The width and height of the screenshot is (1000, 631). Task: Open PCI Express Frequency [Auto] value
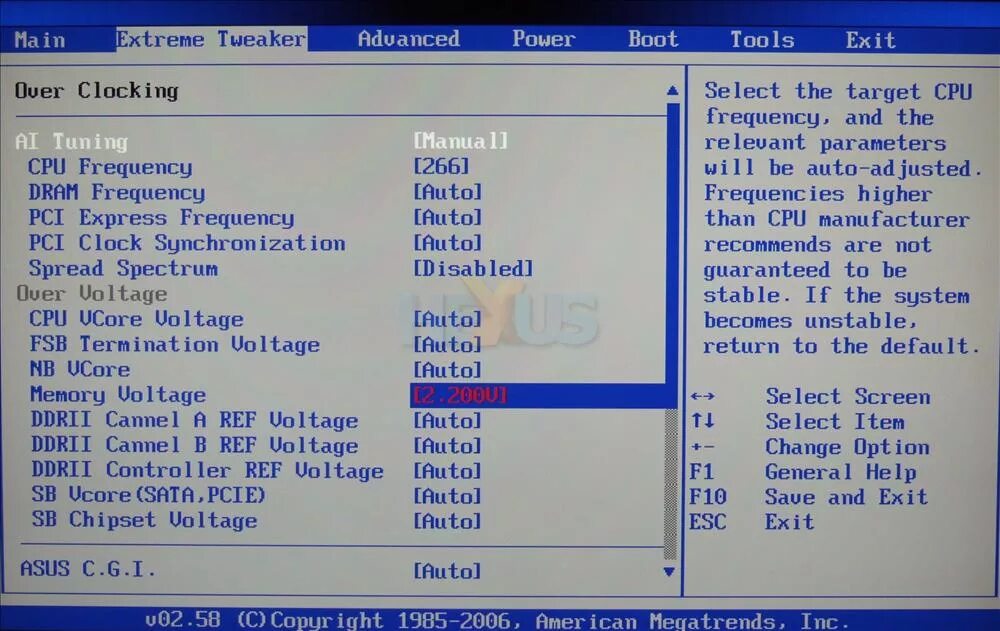[x=448, y=218]
